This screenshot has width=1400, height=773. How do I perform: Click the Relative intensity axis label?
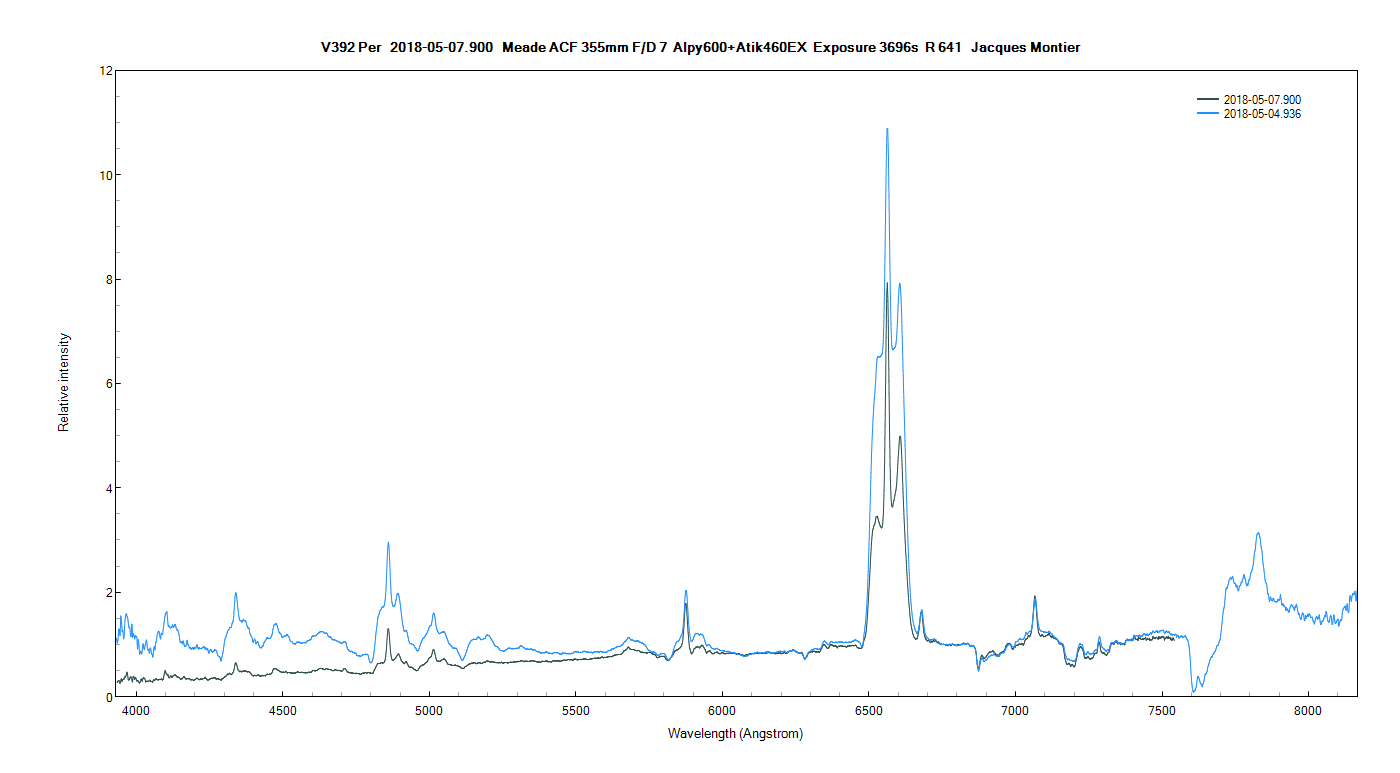point(64,382)
